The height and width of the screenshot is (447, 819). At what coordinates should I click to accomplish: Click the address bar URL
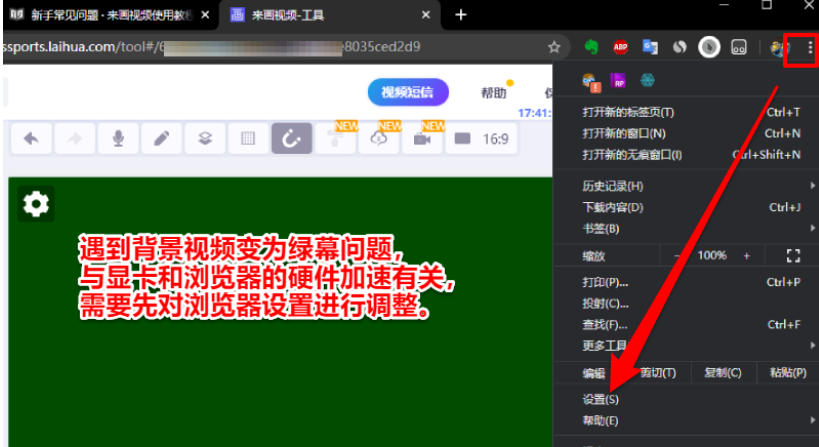tap(212, 47)
